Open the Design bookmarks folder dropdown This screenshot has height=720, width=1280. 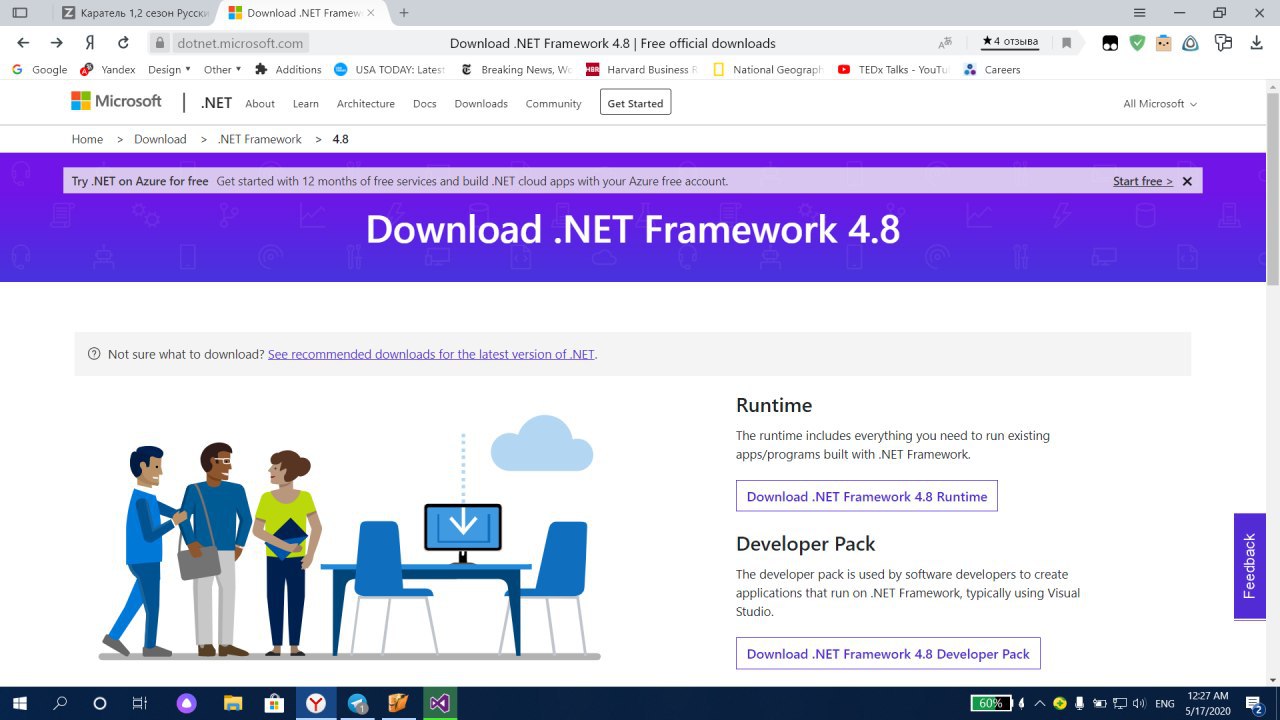(169, 70)
